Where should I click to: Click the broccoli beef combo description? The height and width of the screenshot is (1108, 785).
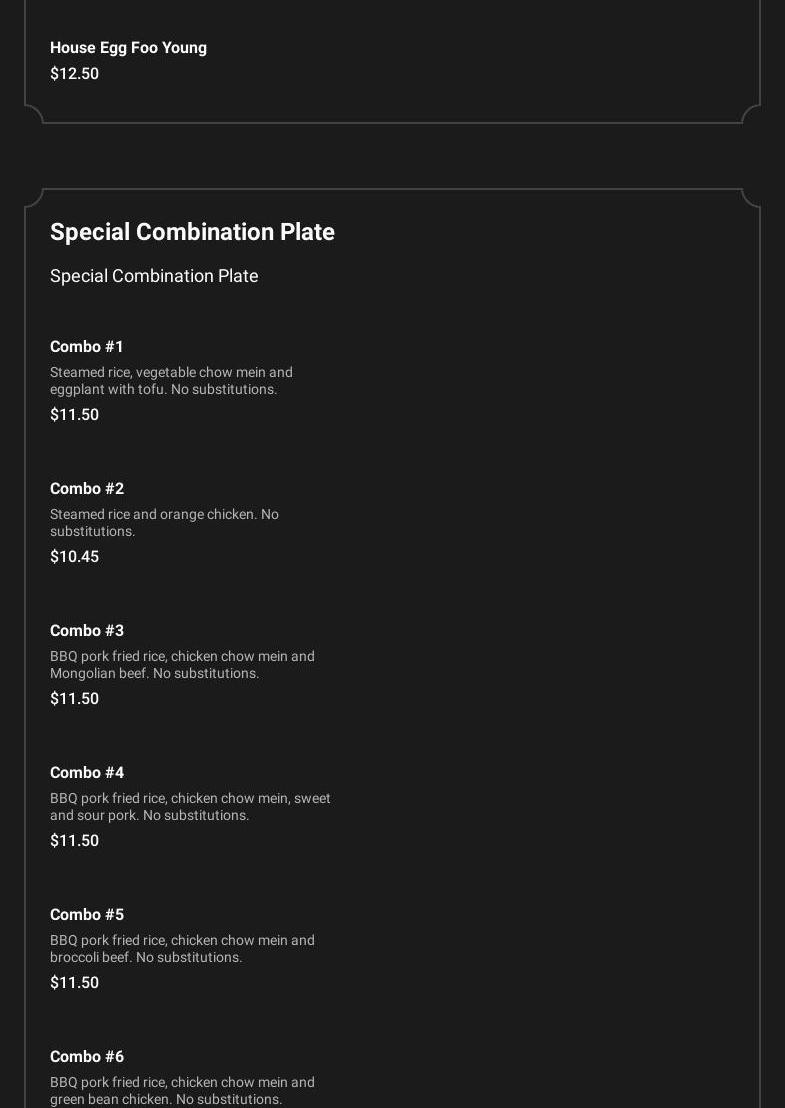point(182,949)
